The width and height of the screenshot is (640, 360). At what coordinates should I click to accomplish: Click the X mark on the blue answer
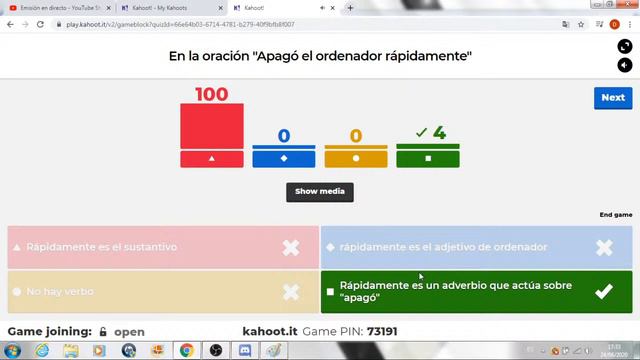pos(604,248)
